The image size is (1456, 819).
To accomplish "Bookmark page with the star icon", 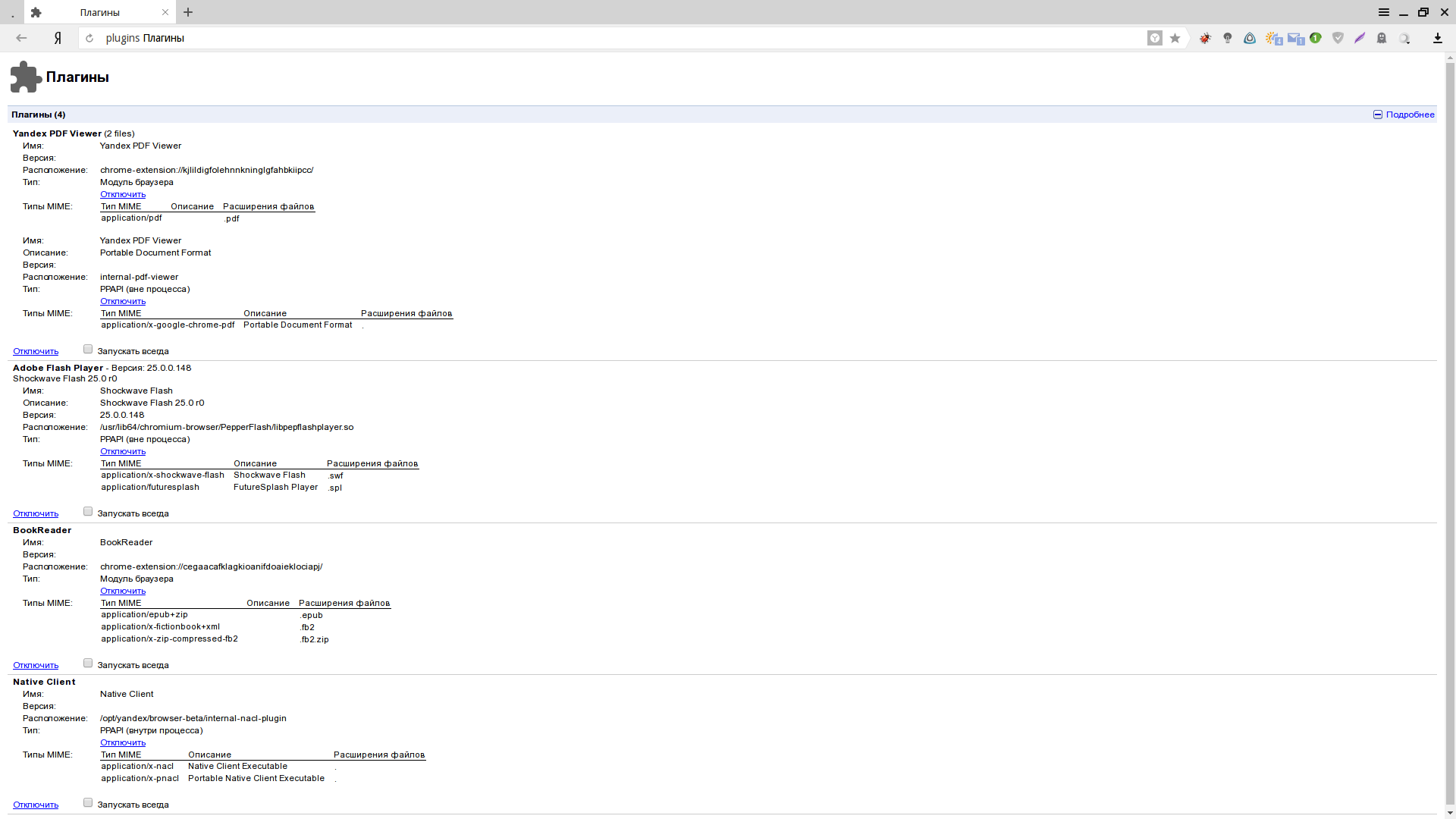I will coord(1175,38).
